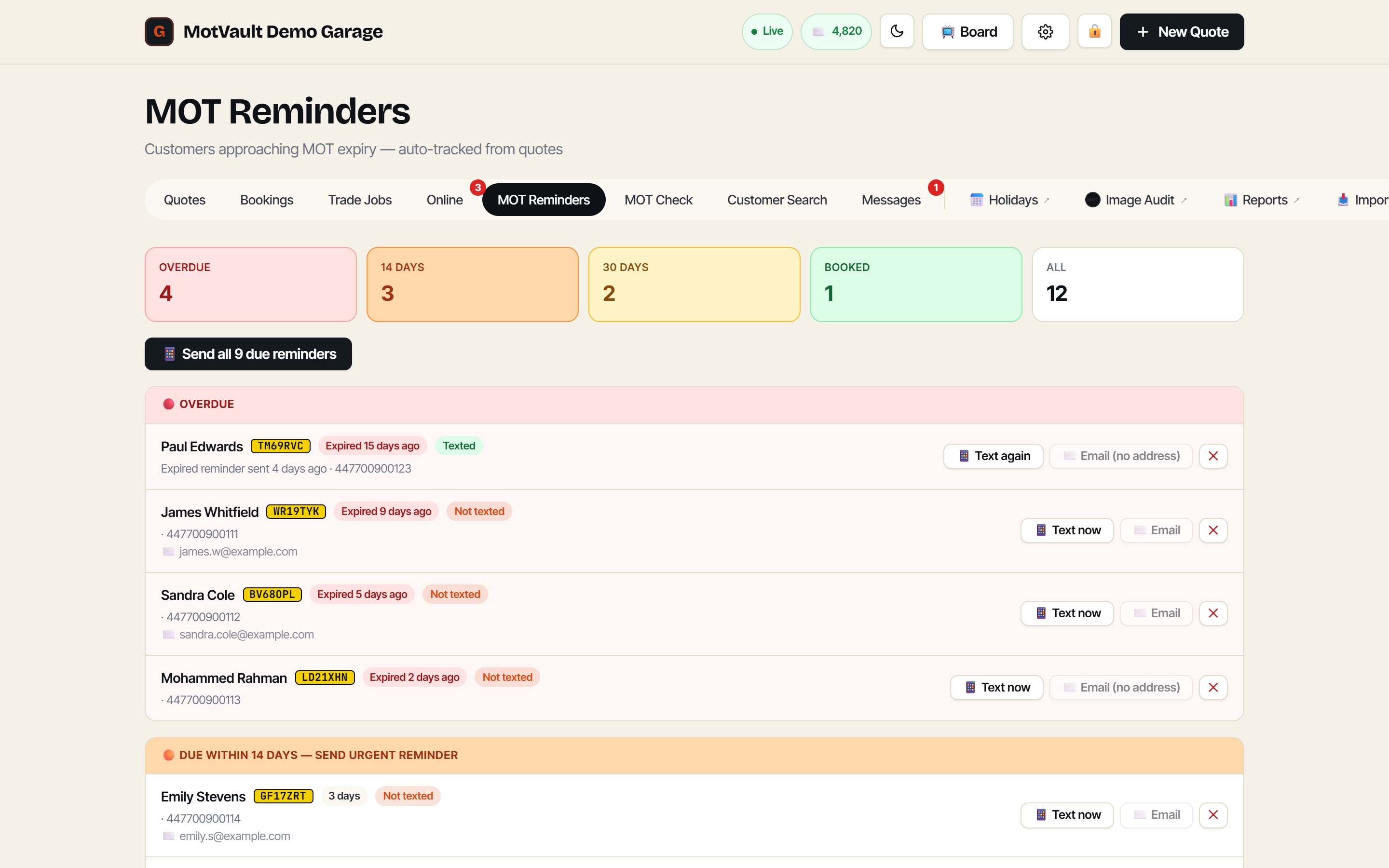The width and height of the screenshot is (1389, 868).
Task: Click the lock icon button
Action: click(x=1094, y=31)
